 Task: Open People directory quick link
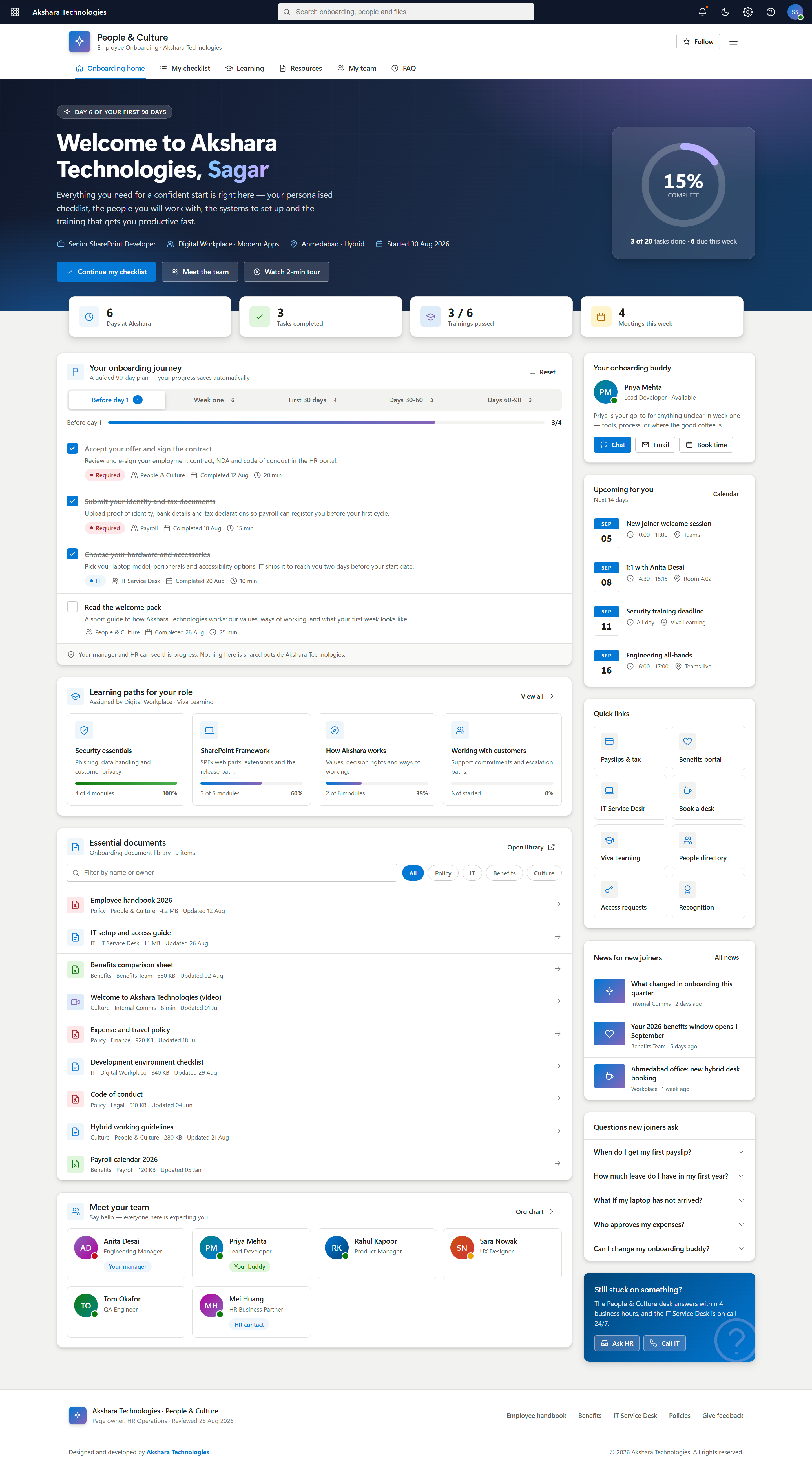pyautogui.click(x=708, y=846)
